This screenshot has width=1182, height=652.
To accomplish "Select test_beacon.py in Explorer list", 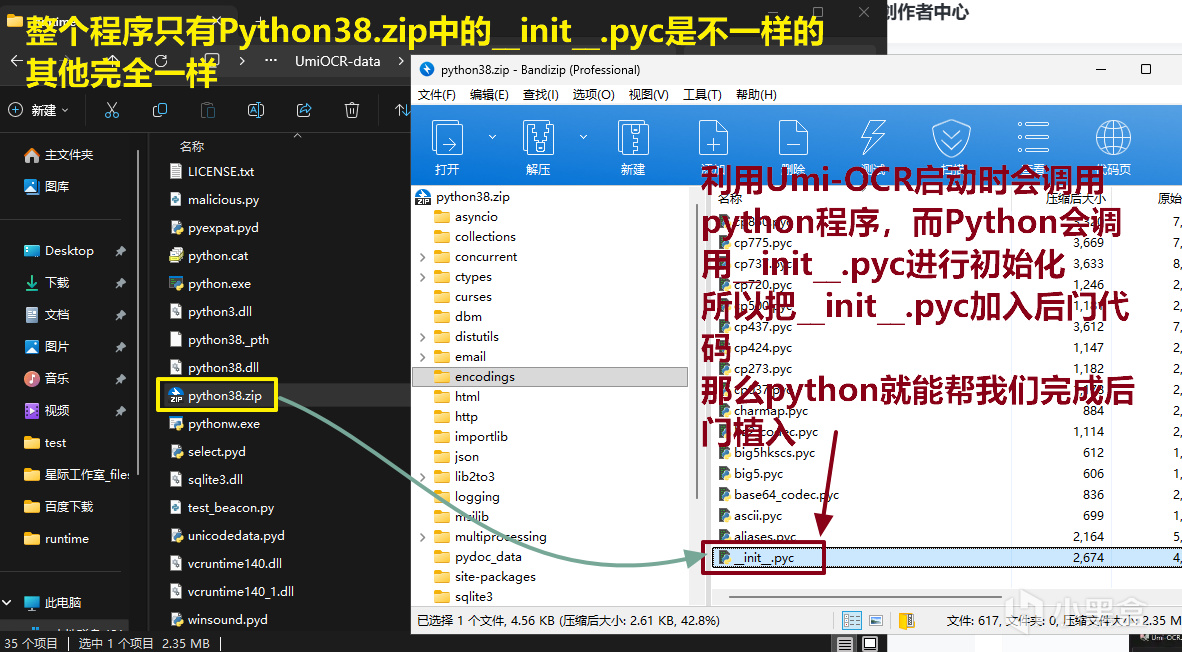I will pos(222,508).
